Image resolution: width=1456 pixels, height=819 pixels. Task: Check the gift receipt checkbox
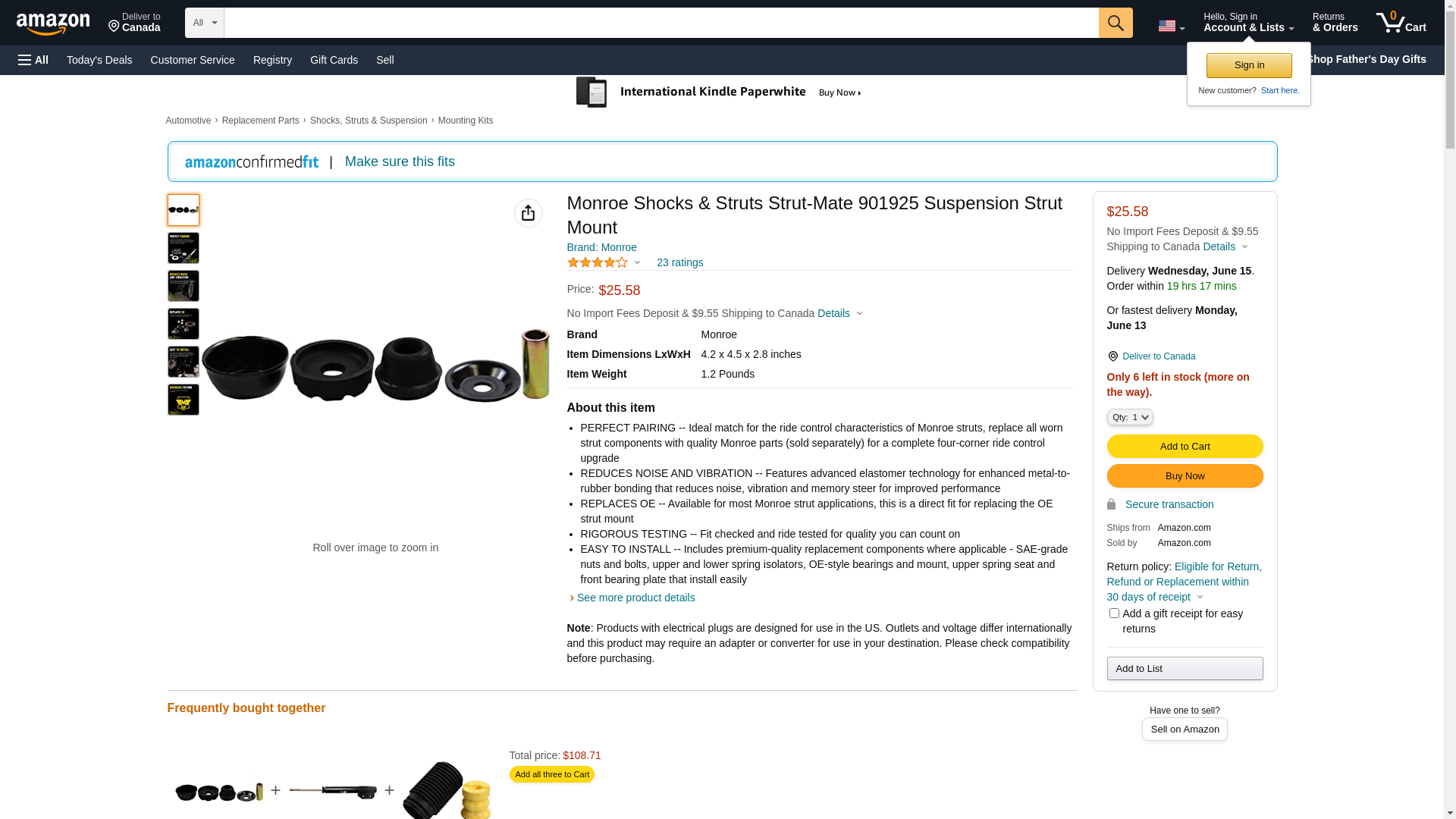(1113, 613)
